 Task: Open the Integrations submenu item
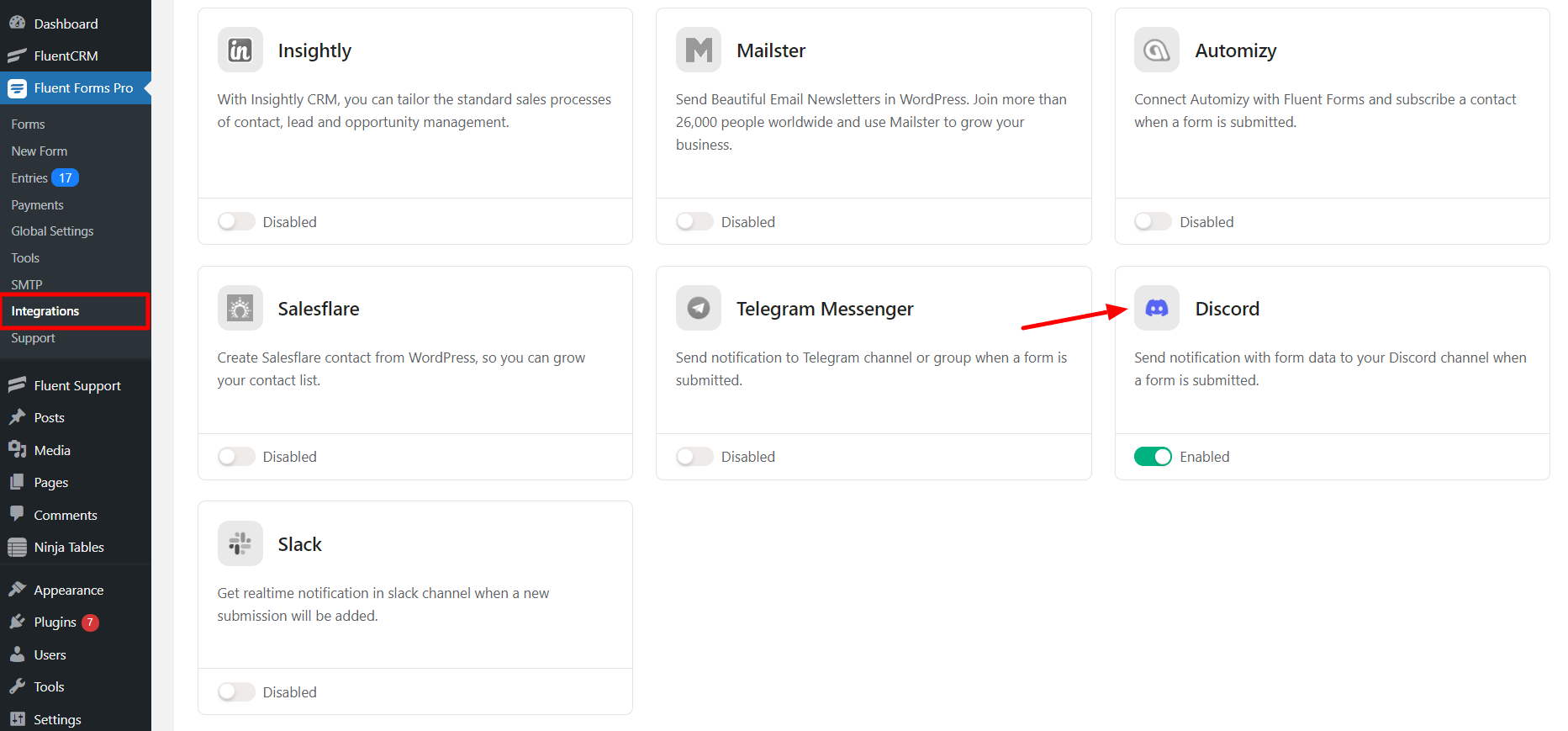point(45,311)
